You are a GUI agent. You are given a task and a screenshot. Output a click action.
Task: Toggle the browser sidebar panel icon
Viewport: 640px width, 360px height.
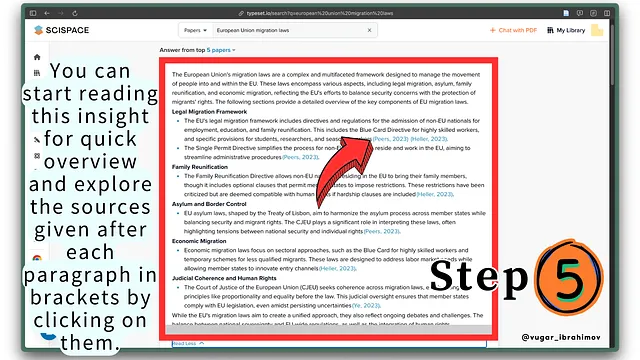(33, 13)
